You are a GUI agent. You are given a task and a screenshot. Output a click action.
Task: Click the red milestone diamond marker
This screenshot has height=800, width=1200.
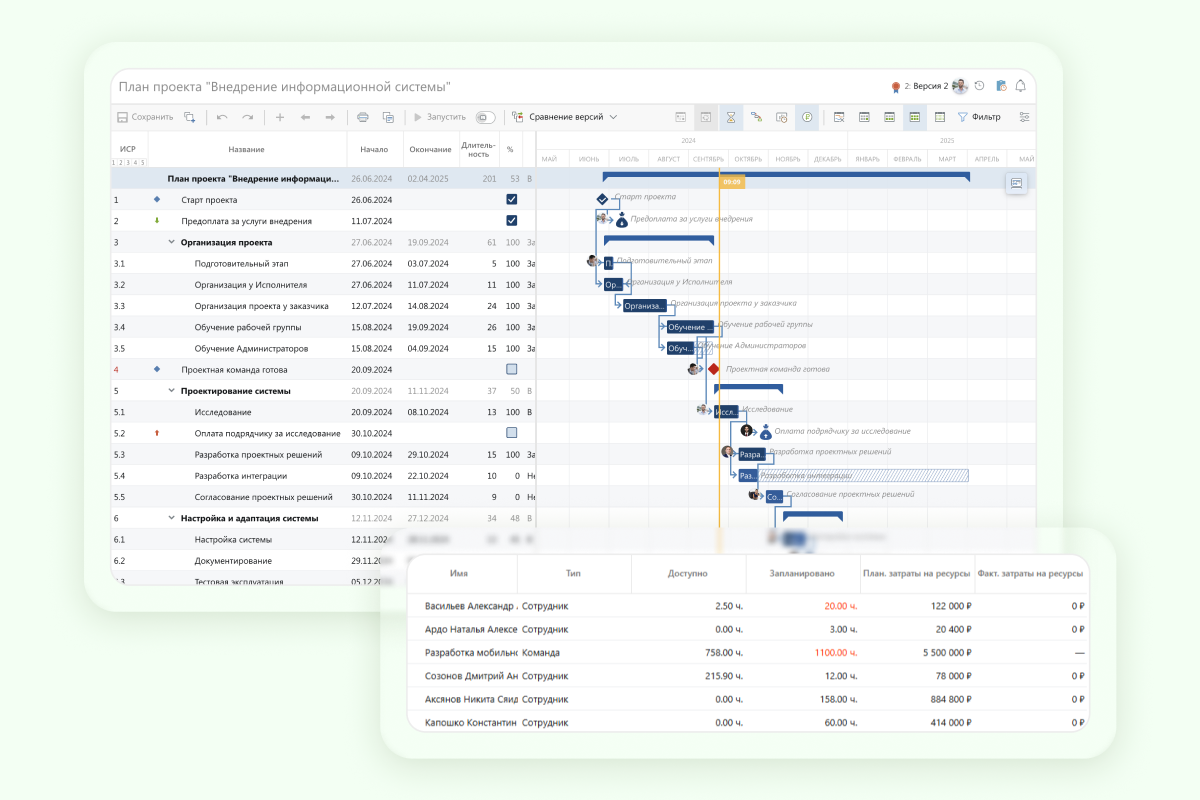click(x=714, y=369)
